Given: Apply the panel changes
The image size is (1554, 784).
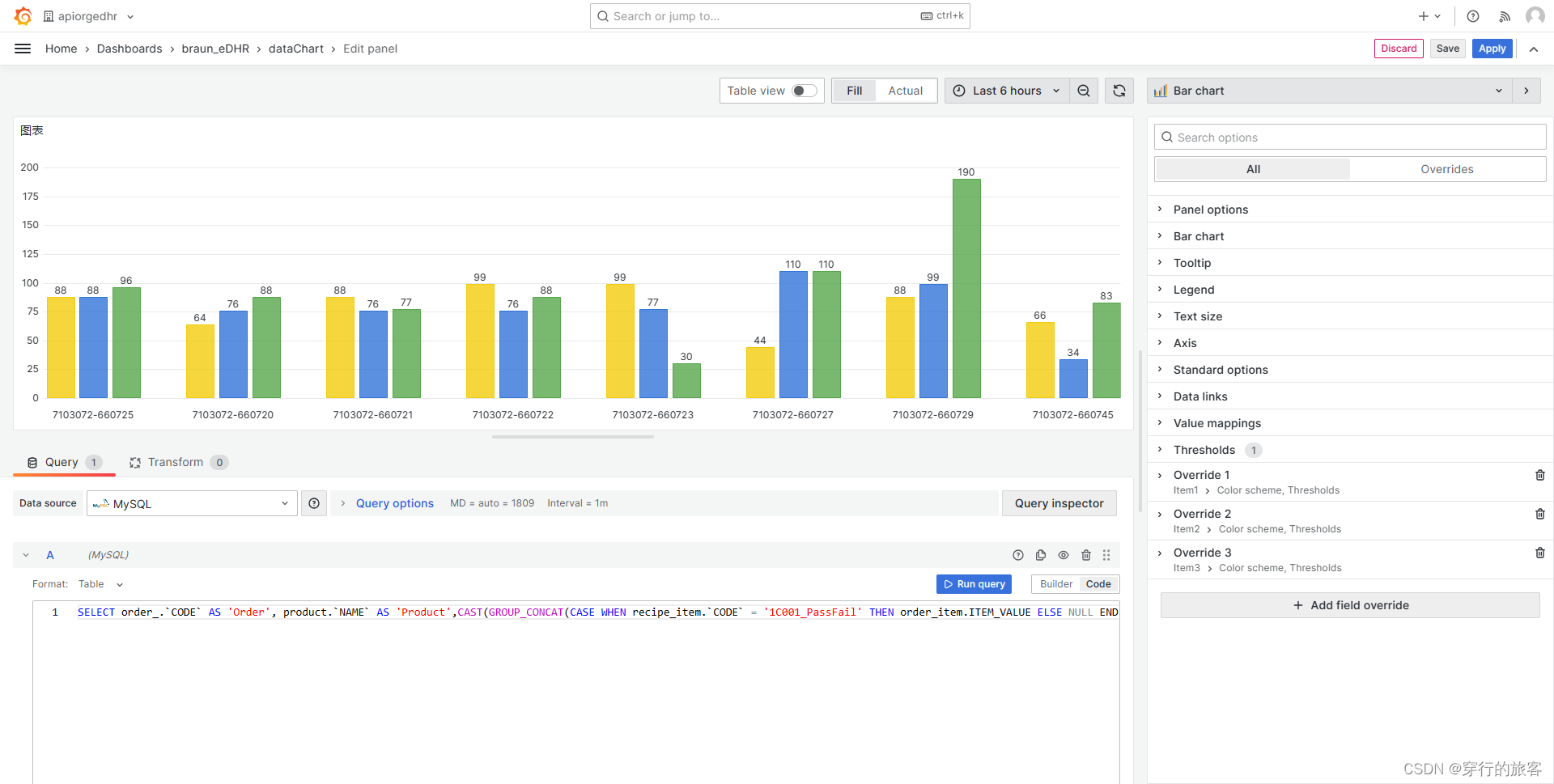Looking at the screenshot, I should (1492, 49).
